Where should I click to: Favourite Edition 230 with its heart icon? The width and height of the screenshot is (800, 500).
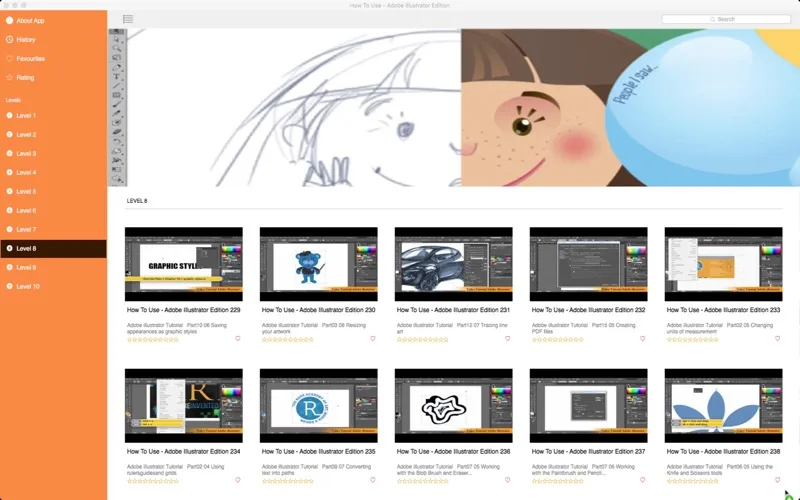tap(372, 338)
